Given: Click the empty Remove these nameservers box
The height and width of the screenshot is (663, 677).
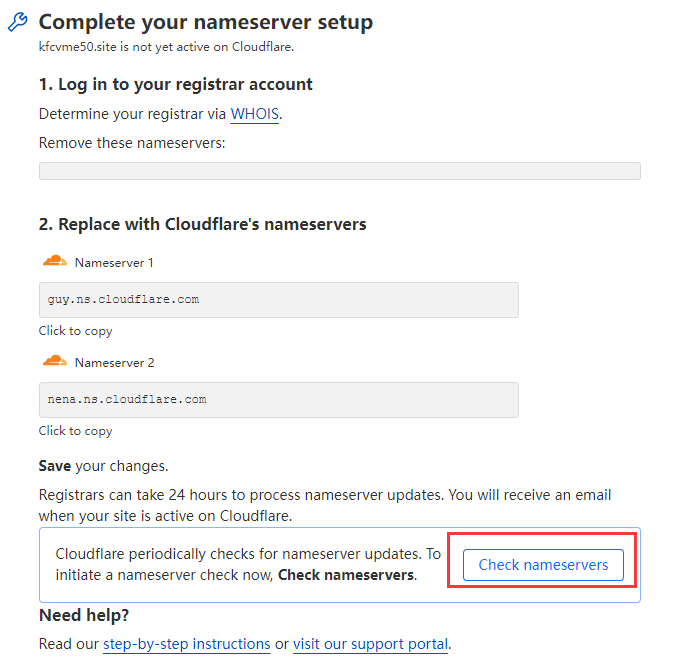Looking at the screenshot, I should pyautogui.click(x=340, y=171).
